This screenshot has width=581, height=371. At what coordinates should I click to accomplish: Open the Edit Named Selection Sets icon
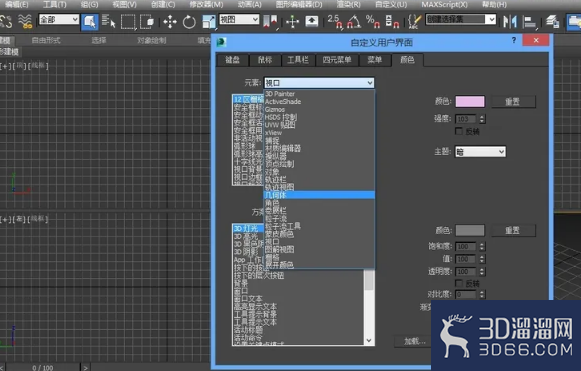(414, 21)
